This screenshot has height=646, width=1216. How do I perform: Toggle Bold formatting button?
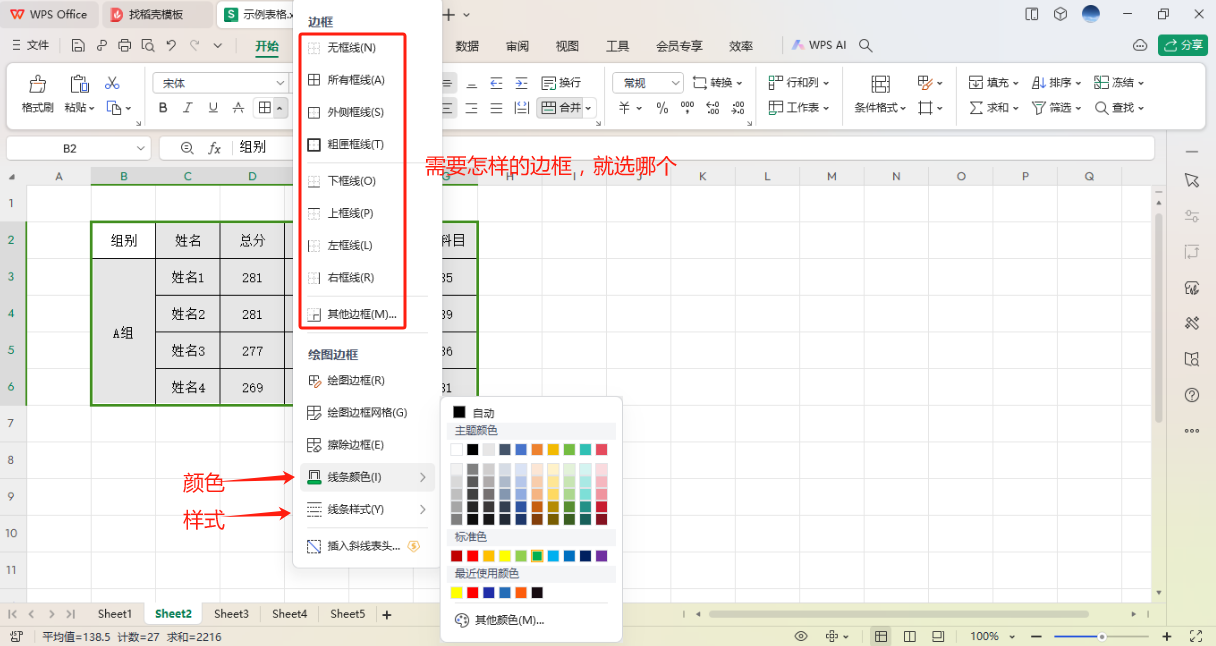162,108
